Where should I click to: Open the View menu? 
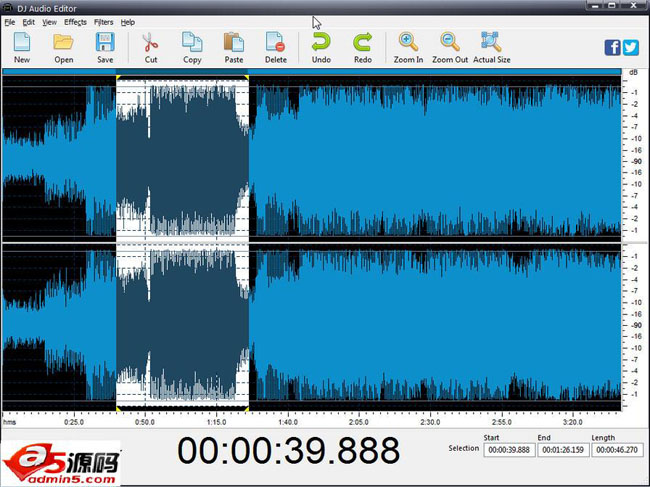(x=49, y=22)
